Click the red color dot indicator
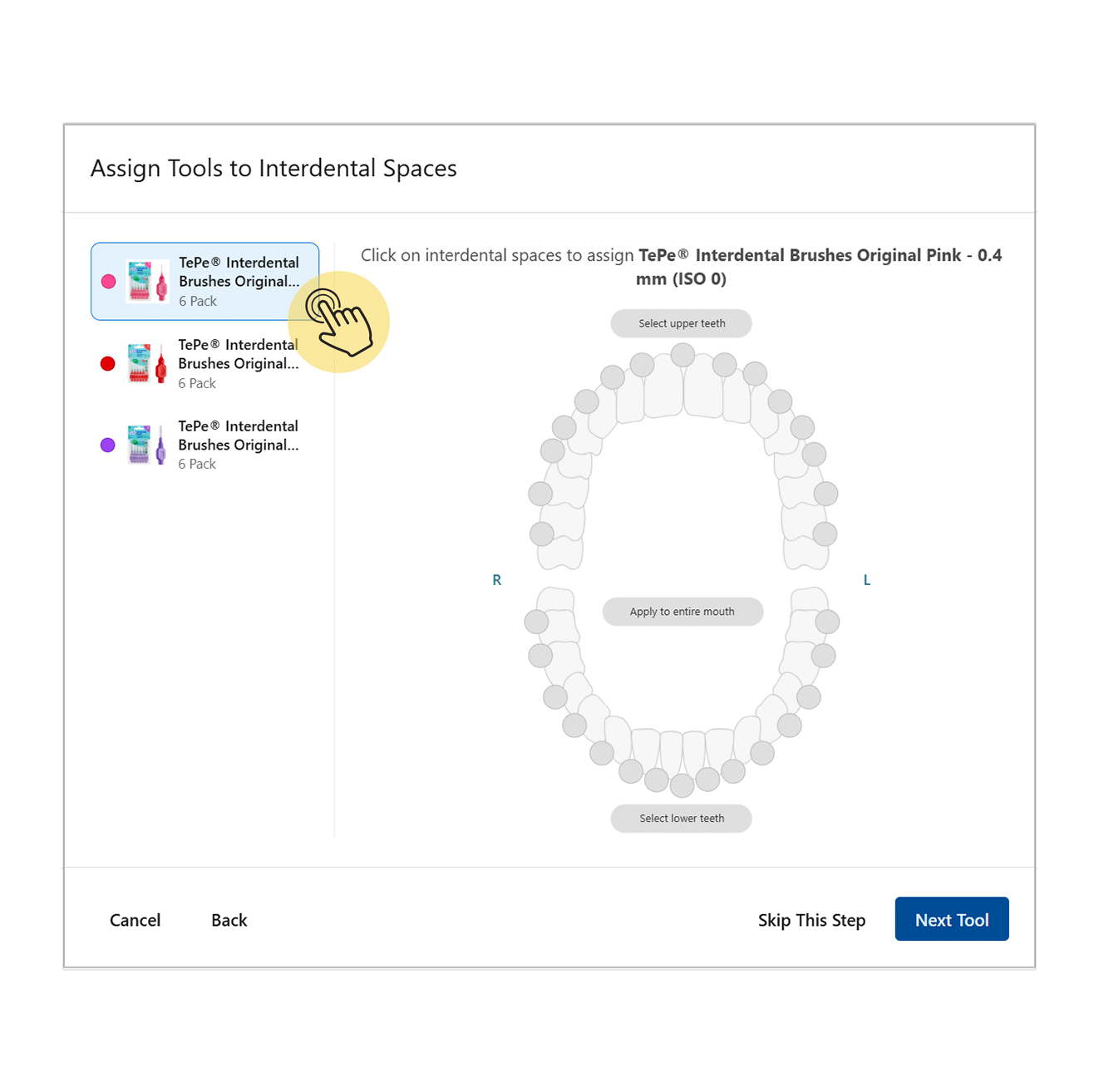The width and height of the screenshot is (1099, 1092). click(x=107, y=363)
